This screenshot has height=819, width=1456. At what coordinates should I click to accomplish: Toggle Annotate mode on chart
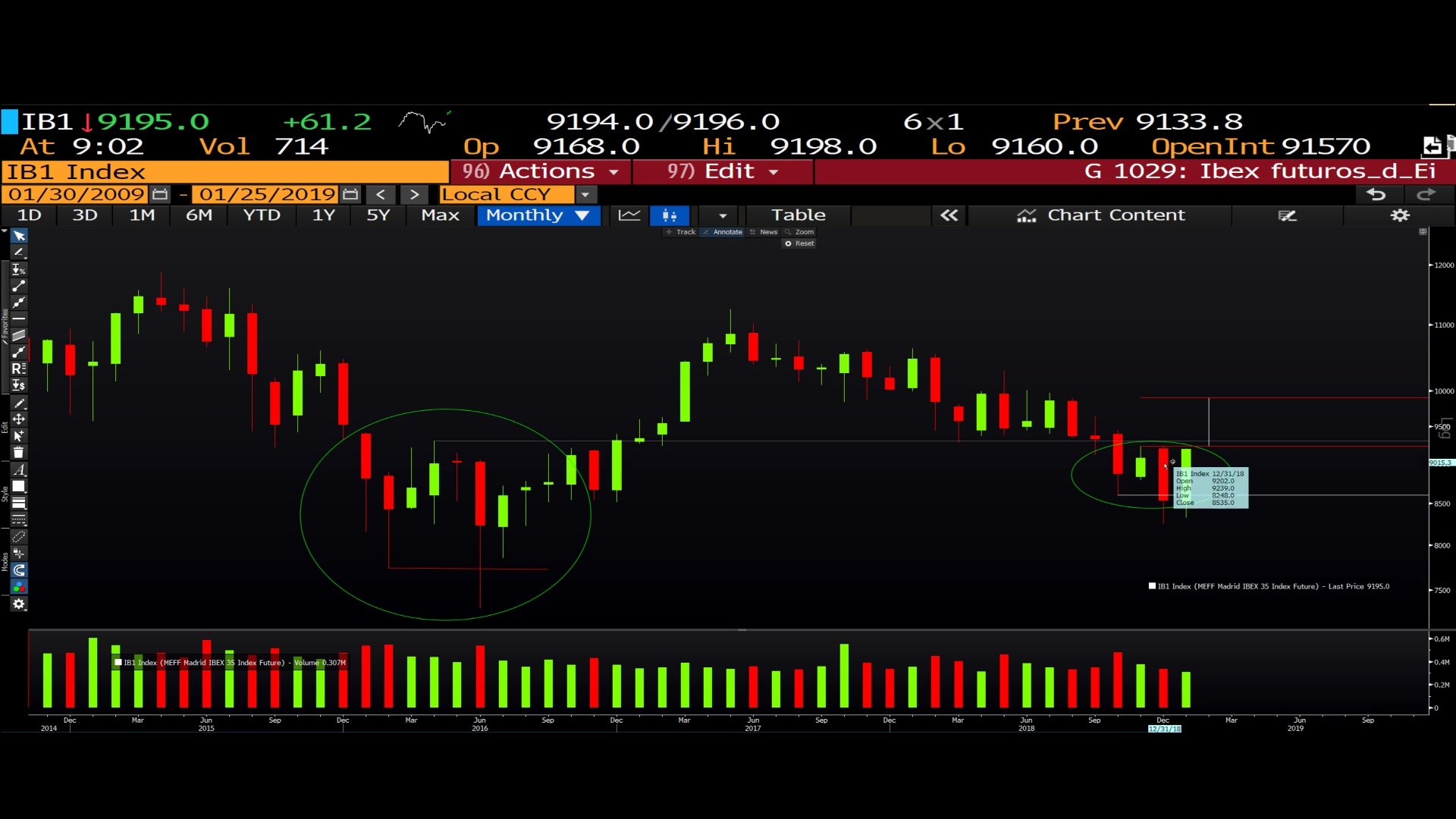coord(723,232)
